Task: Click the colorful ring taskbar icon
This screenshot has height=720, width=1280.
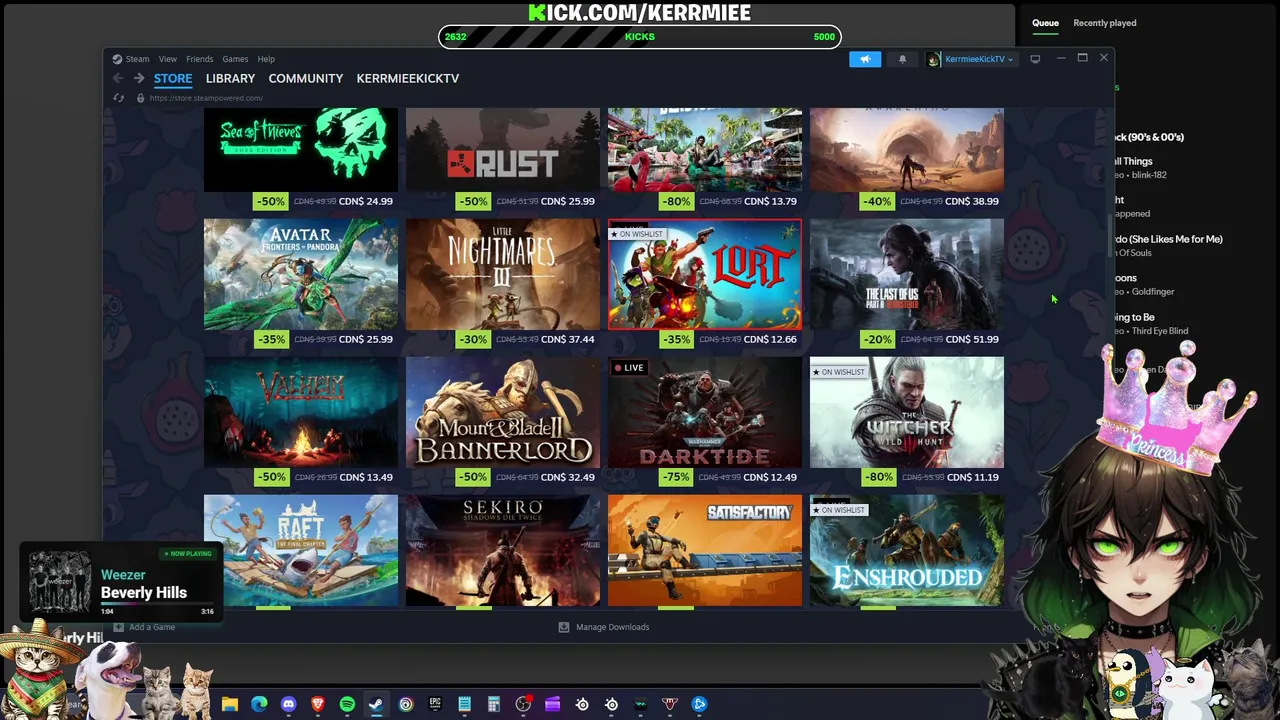Action: pyautogui.click(x=406, y=704)
